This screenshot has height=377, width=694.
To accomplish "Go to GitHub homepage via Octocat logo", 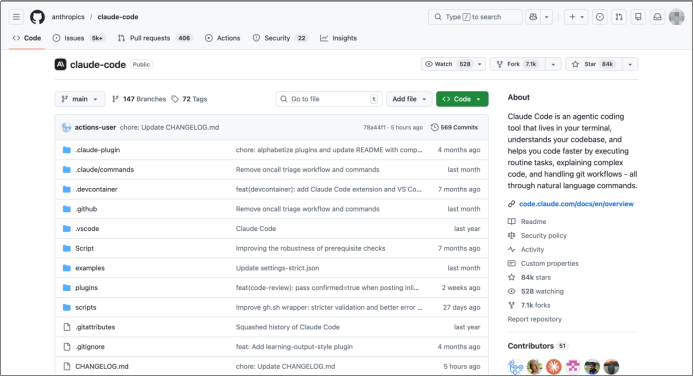I will 37,17.
